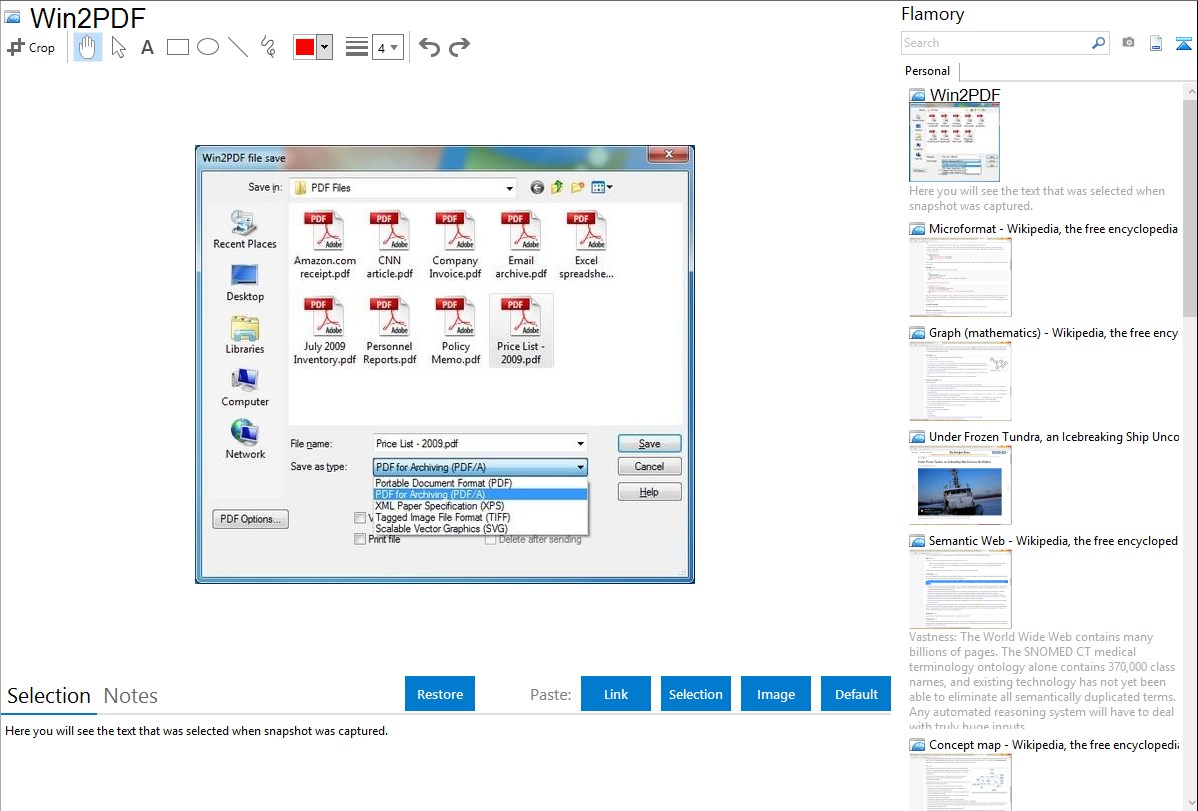The image size is (1198, 811).
Task: Click the Flamory panel scrollbar
Action: (1190, 206)
